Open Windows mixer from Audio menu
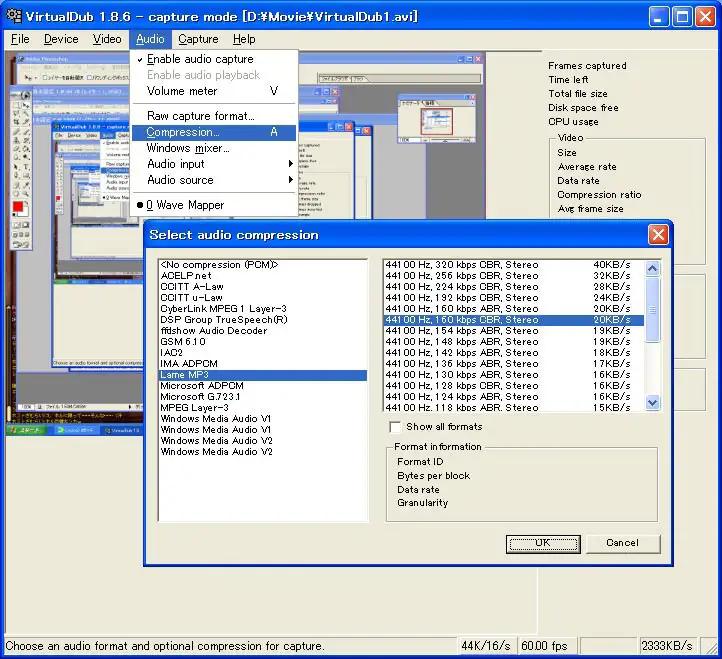 point(188,148)
